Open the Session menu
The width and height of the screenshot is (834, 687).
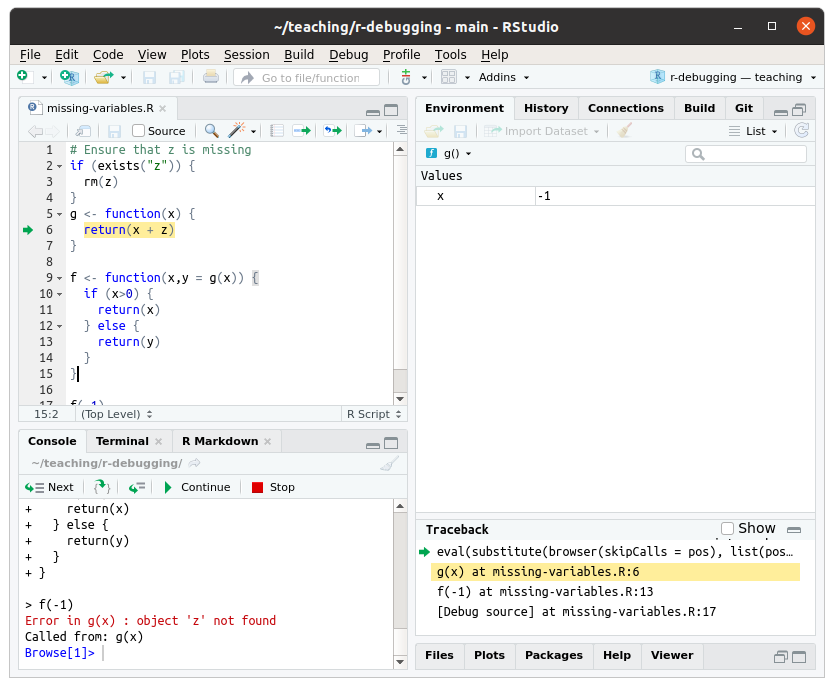pos(246,55)
